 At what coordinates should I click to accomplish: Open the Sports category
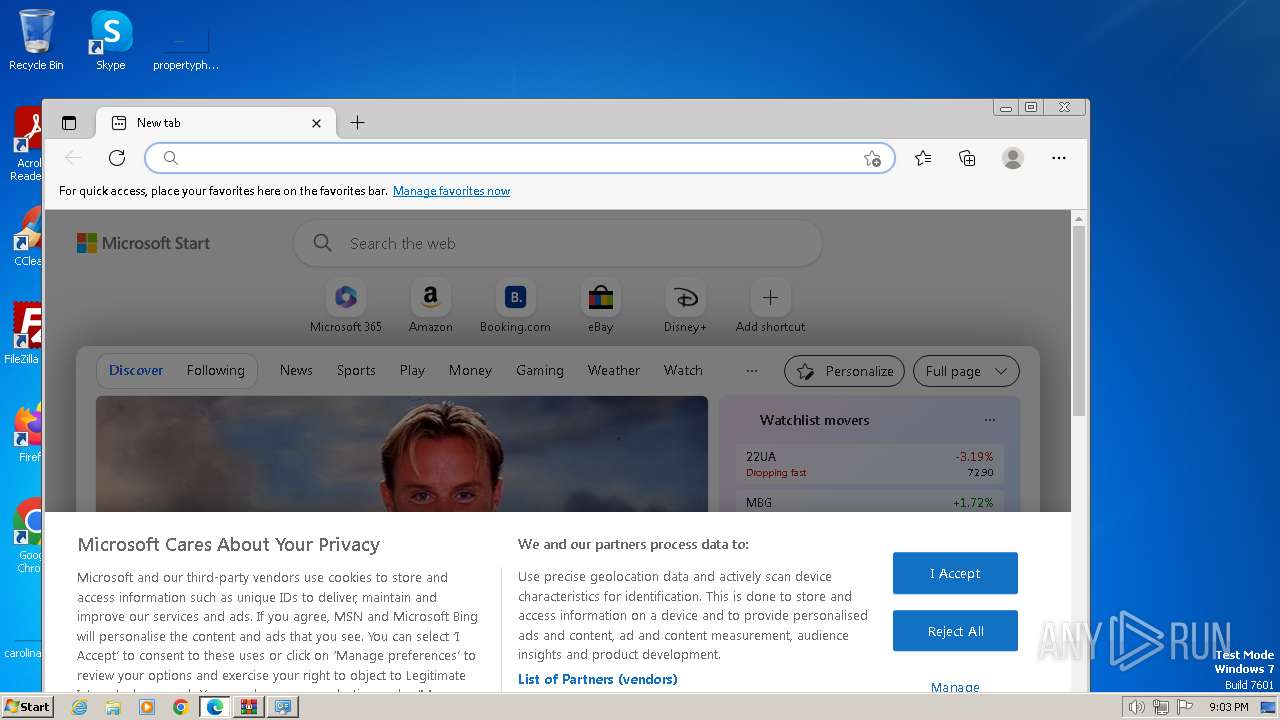(x=356, y=370)
